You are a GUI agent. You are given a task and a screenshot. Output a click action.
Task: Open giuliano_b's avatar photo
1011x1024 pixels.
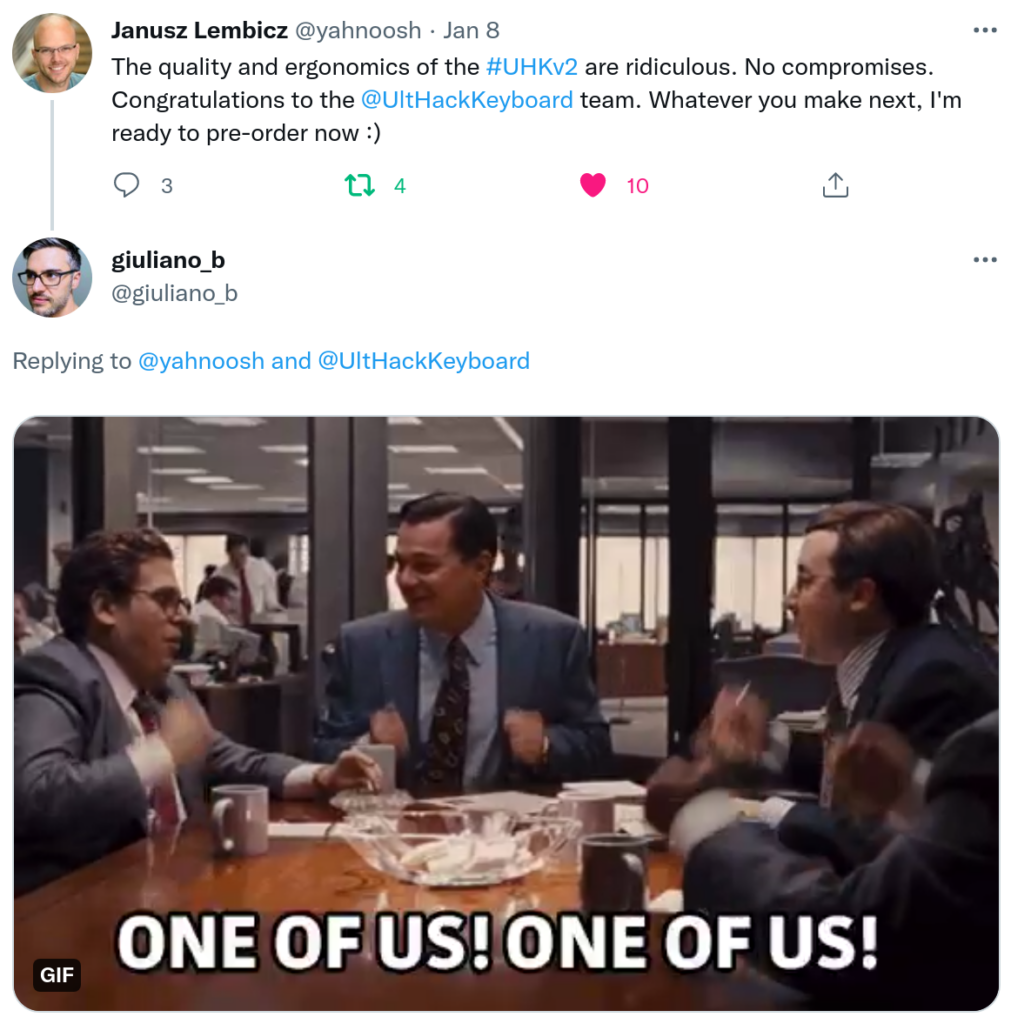pos(52,278)
